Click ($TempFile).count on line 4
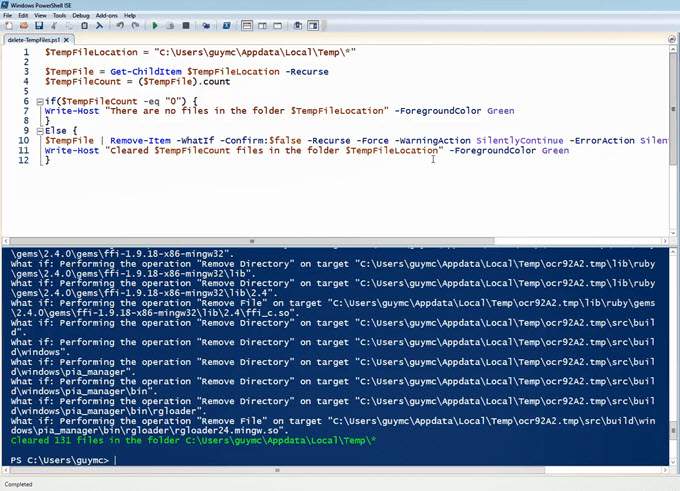Screen dimensions: 680x491 point(184,82)
